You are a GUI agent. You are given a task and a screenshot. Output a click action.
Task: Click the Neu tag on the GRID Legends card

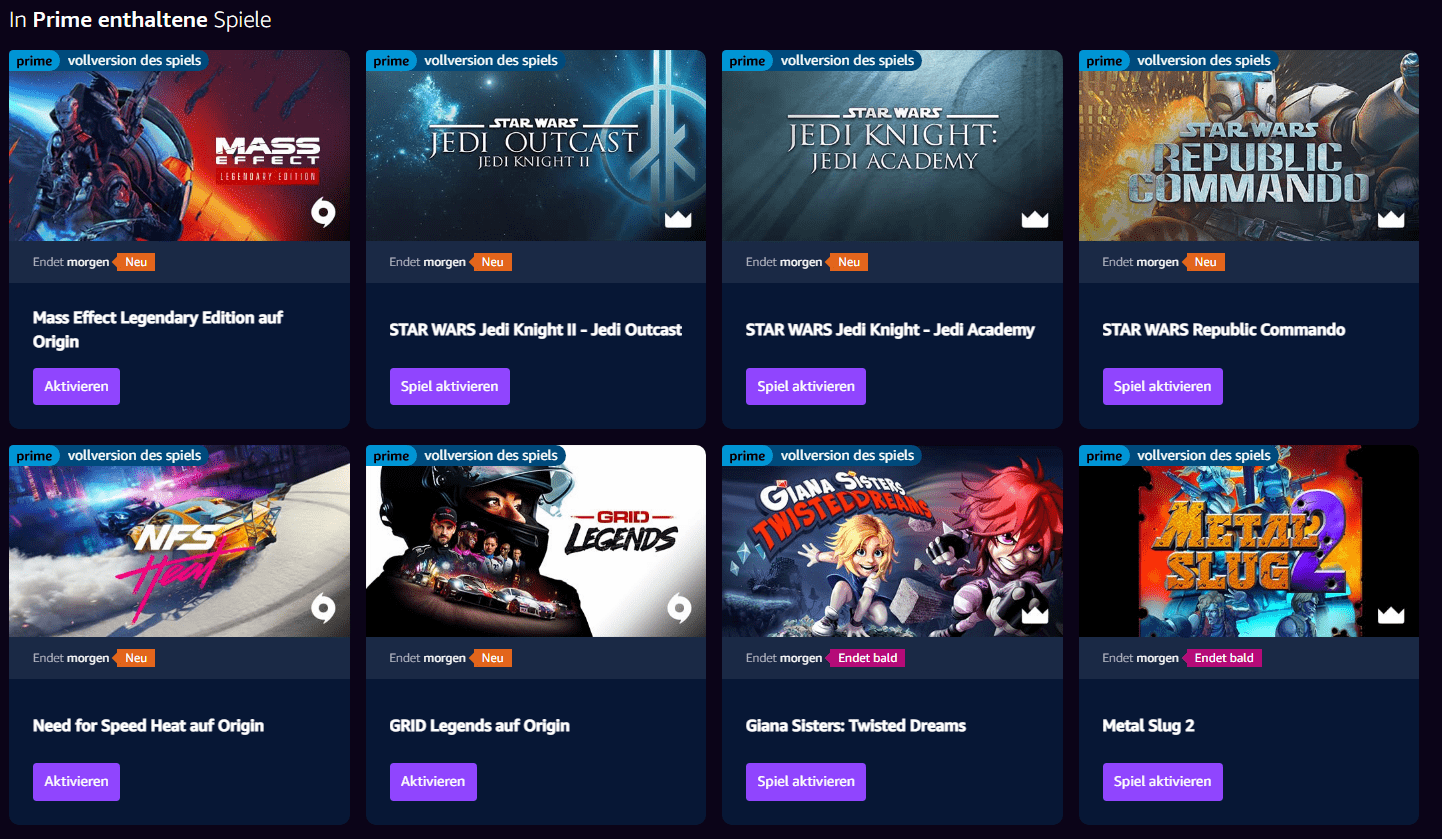[491, 658]
